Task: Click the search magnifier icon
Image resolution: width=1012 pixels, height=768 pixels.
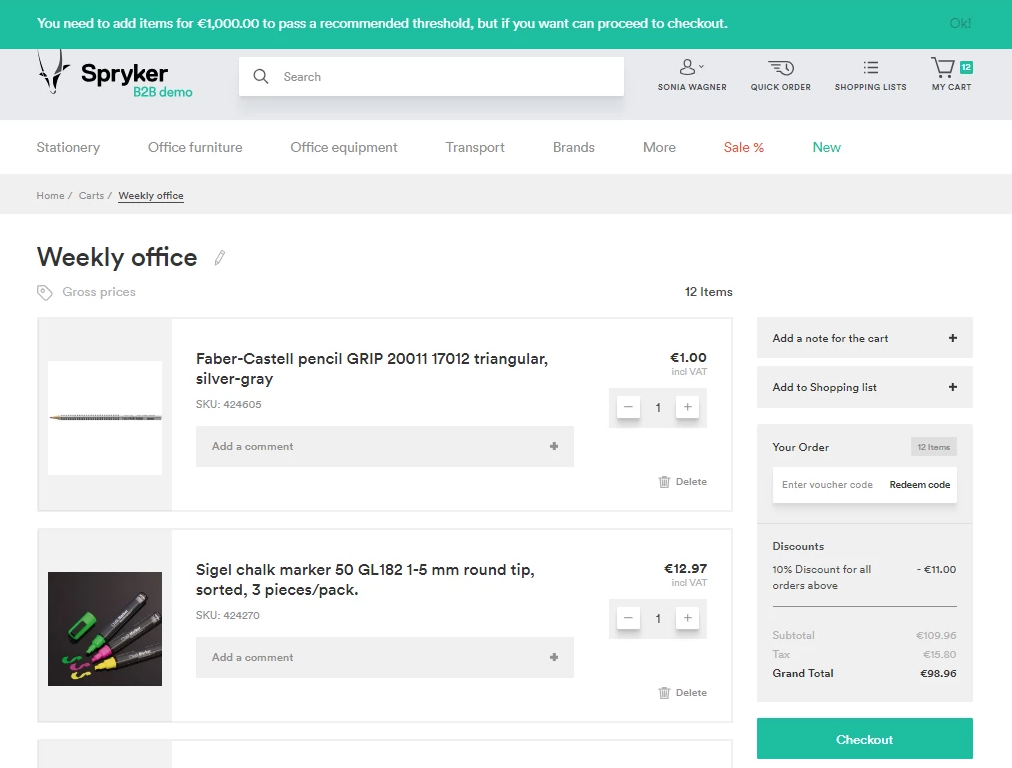Action: pos(261,76)
